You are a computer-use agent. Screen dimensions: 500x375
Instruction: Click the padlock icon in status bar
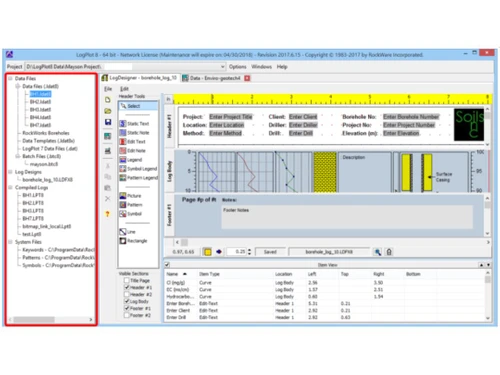point(389,252)
